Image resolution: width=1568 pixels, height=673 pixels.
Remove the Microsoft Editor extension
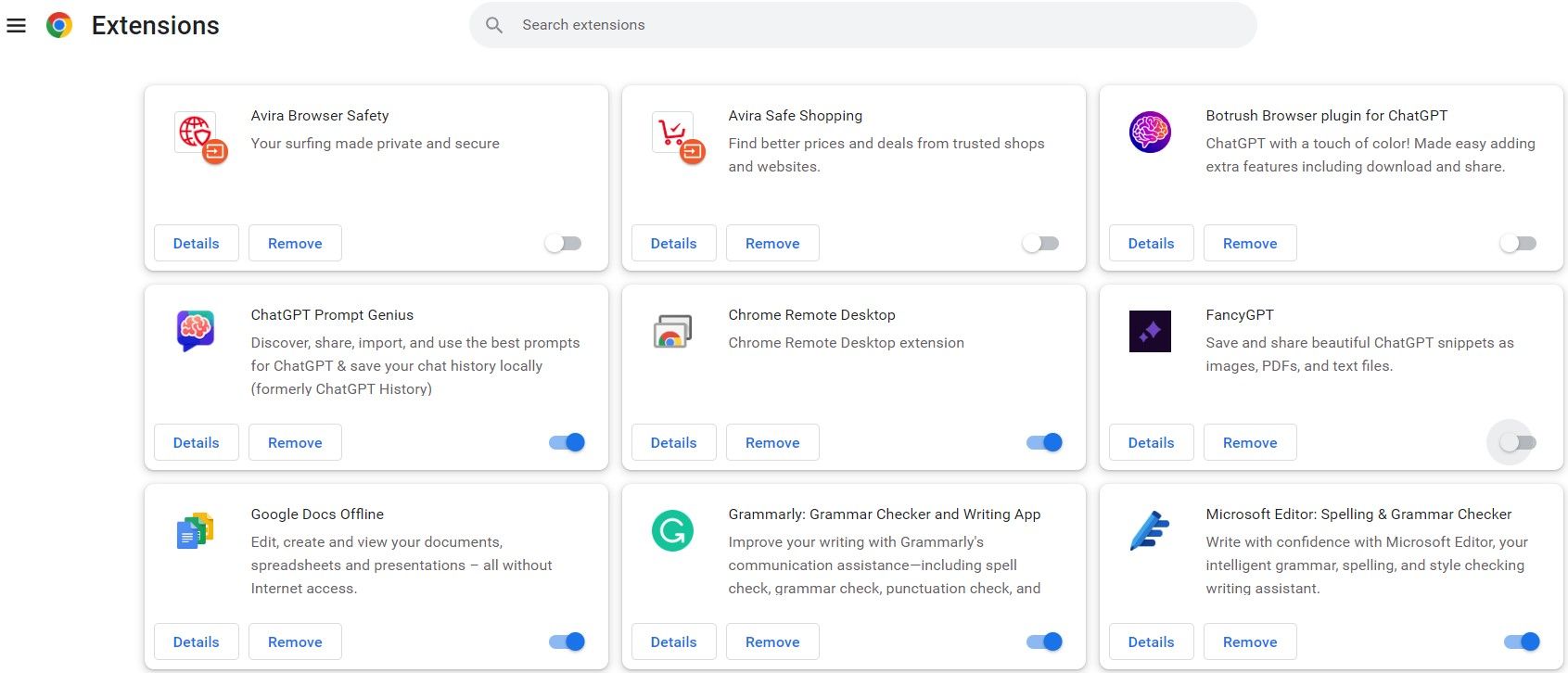coord(1250,642)
